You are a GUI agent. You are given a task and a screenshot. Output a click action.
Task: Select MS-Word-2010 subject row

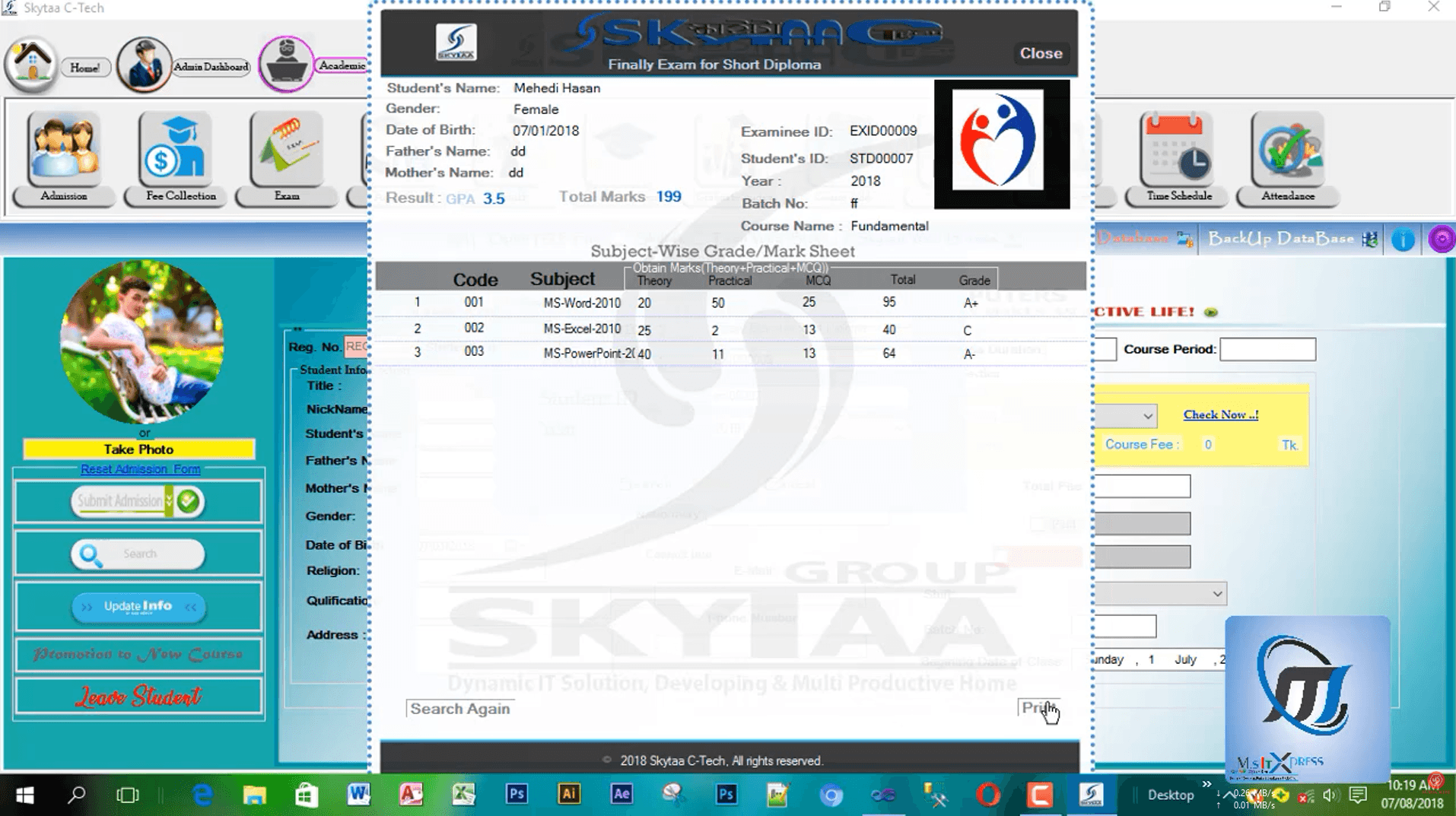click(x=730, y=303)
